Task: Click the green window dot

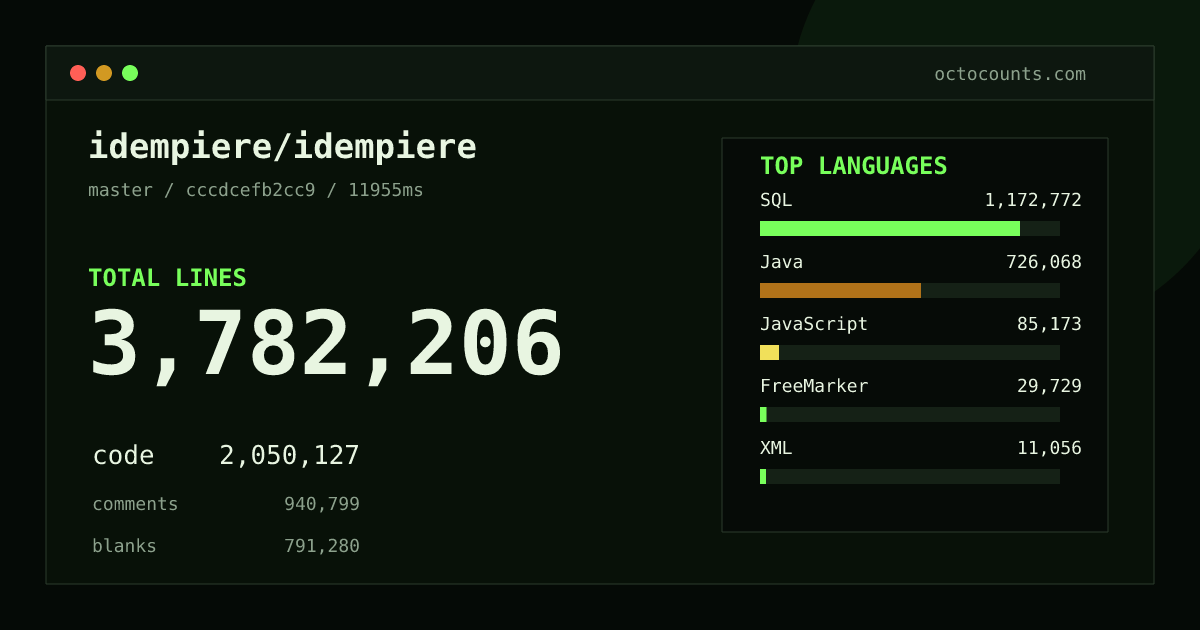Action: click(x=130, y=73)
